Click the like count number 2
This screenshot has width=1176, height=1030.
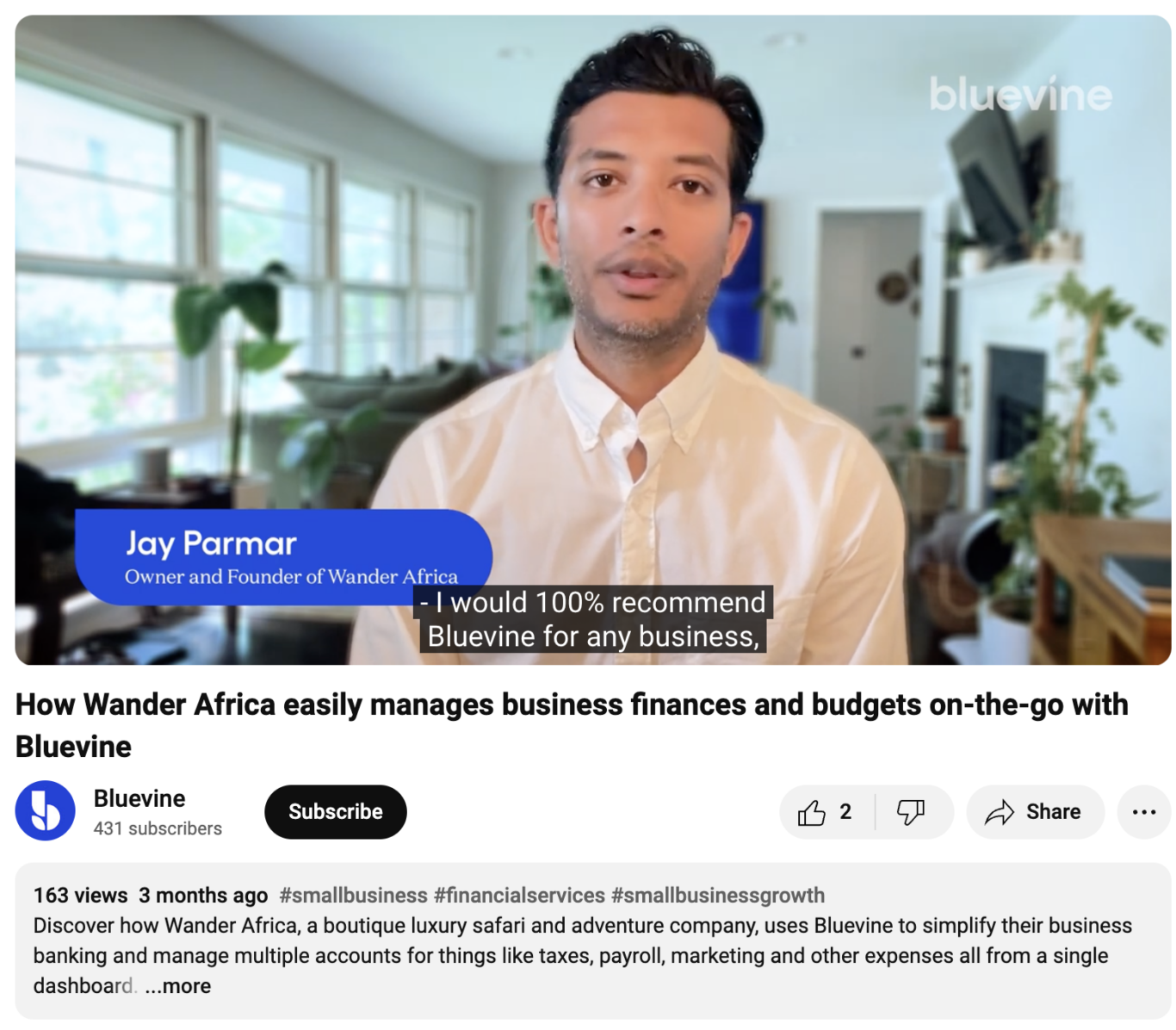[x=845, y=812]
